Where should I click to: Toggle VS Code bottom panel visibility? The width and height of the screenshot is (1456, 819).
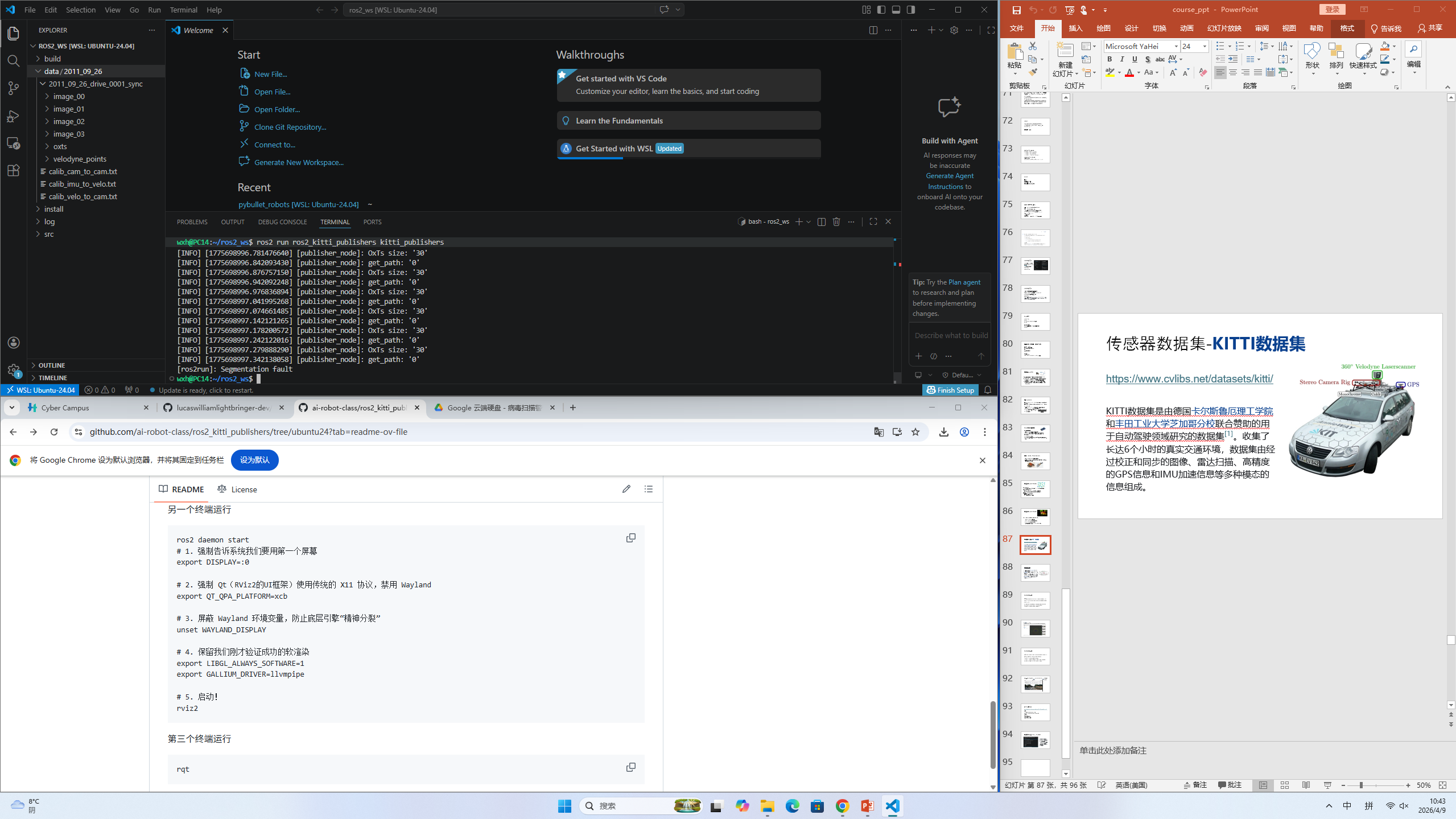click(x=896, y=10)
